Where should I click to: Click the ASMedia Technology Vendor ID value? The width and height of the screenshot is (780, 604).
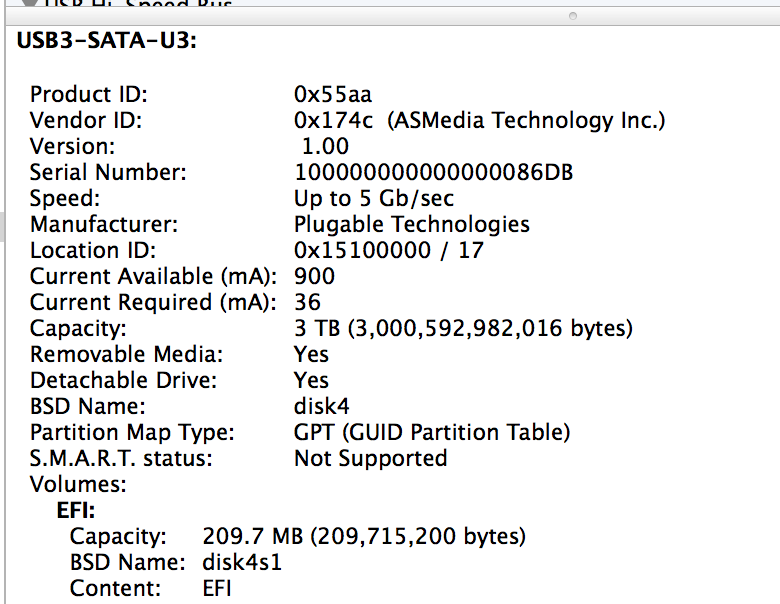pyautogui.click(x=480, y=121)
